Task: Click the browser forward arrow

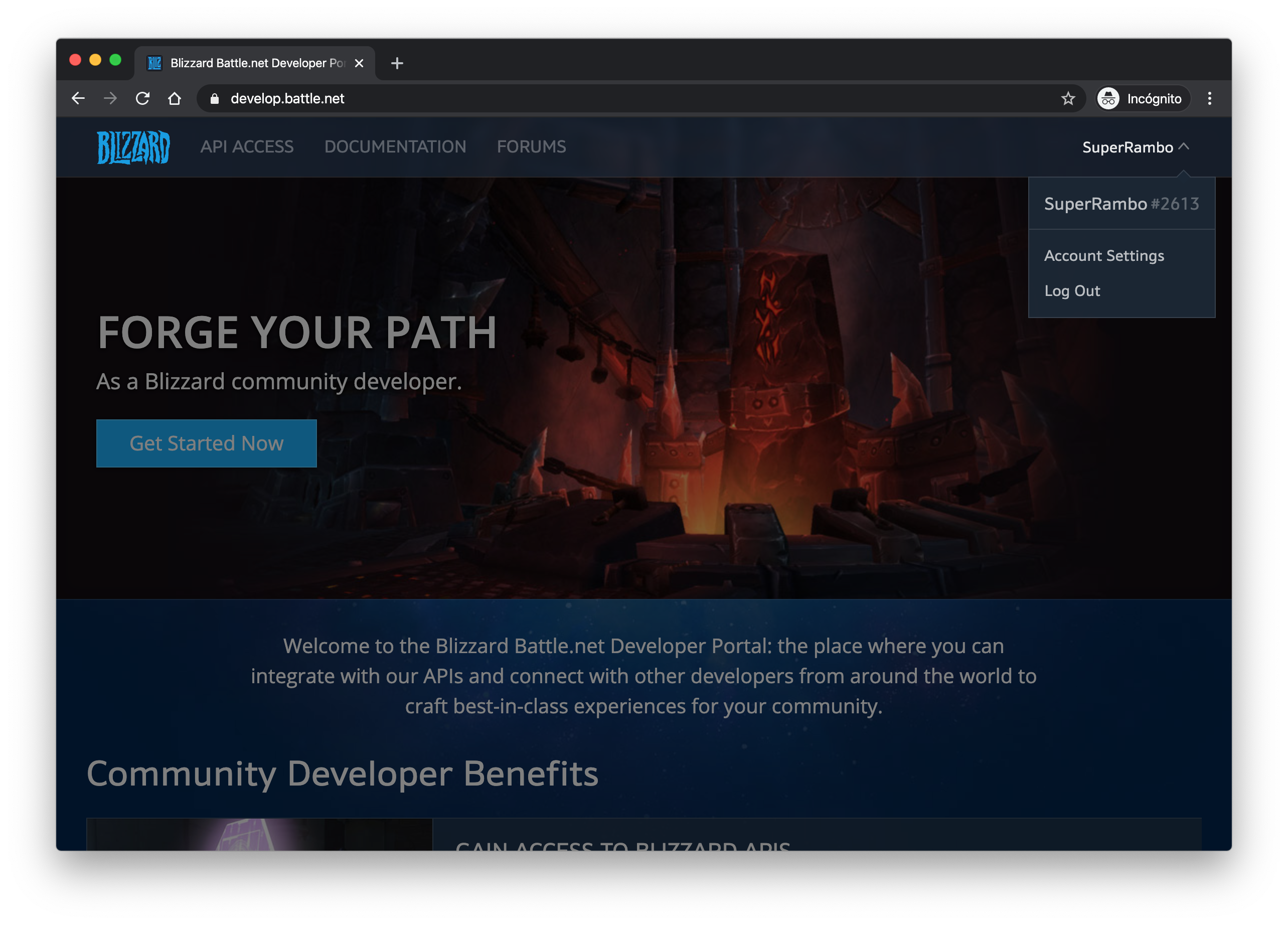Action: click(110, 98)
